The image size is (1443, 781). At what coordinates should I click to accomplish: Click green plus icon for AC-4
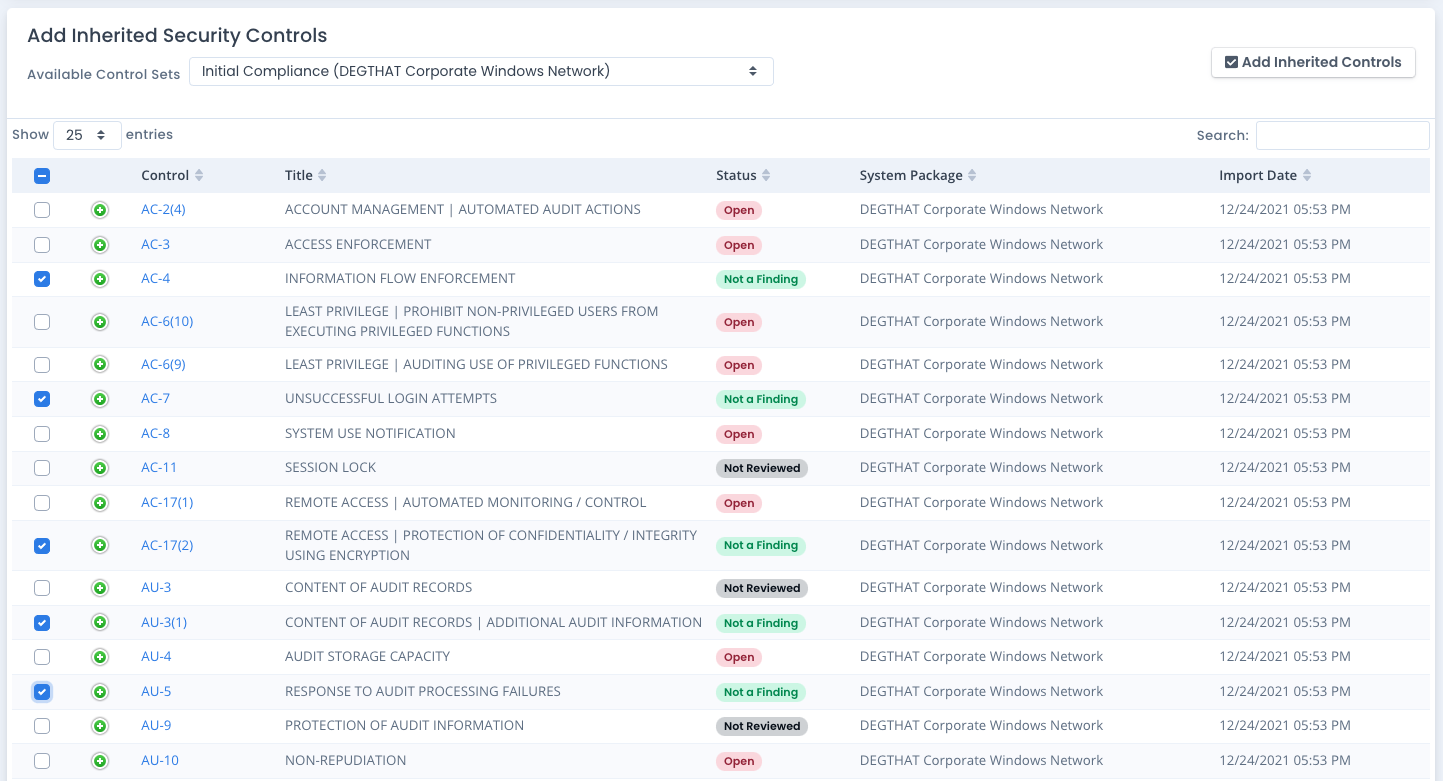pyautogui.click(x=100, y=279)
